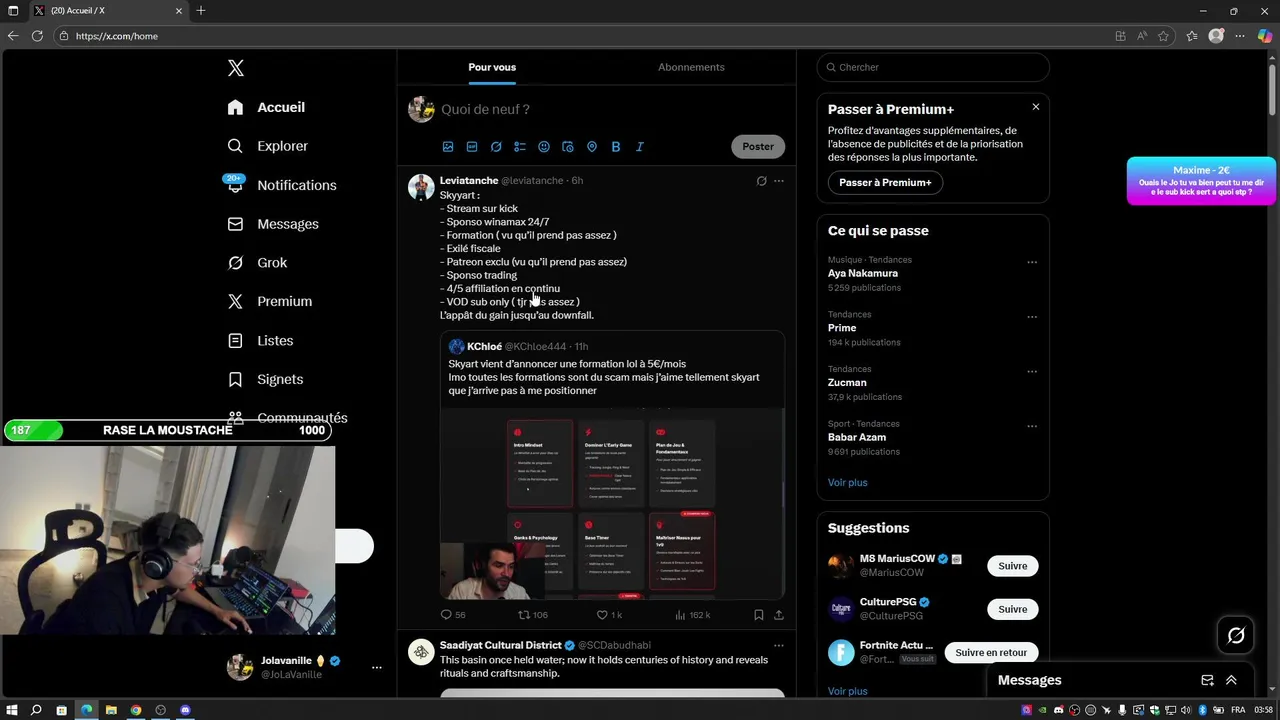This screenshot has width=1280, height=720.
Task: Bookmark Leviatanche's post
Action: 759,615
